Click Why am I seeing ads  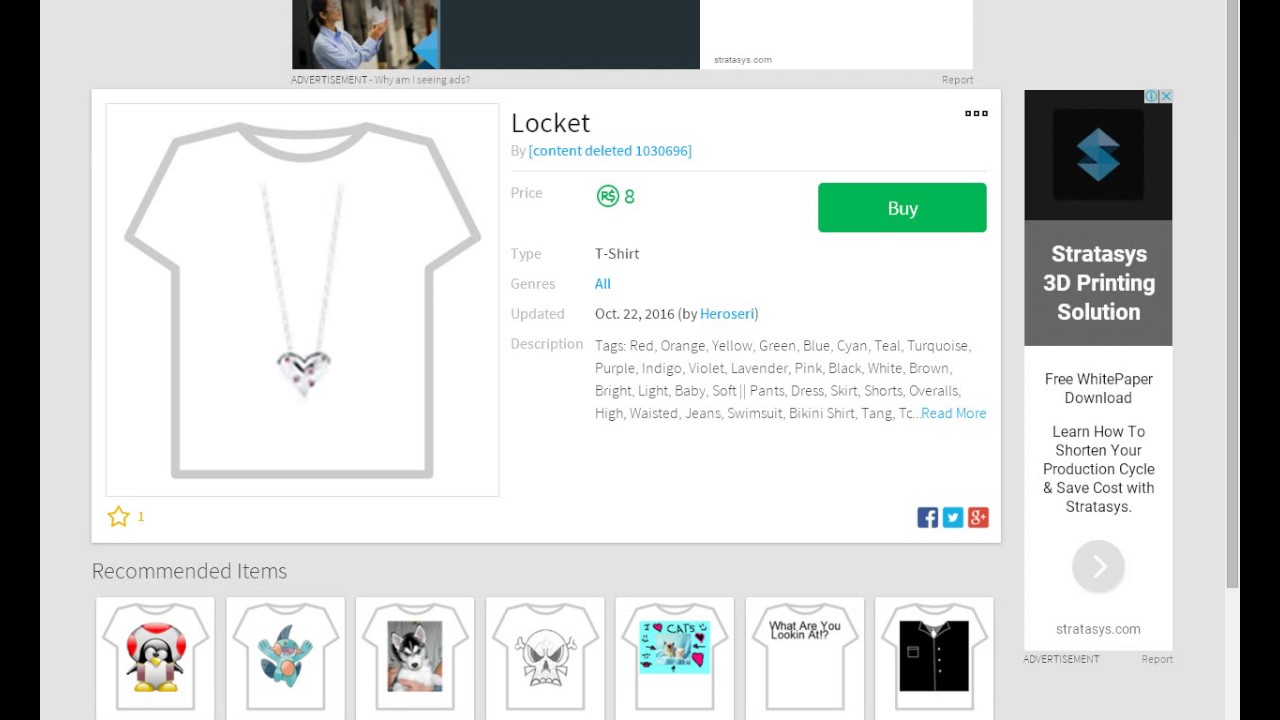422,80
